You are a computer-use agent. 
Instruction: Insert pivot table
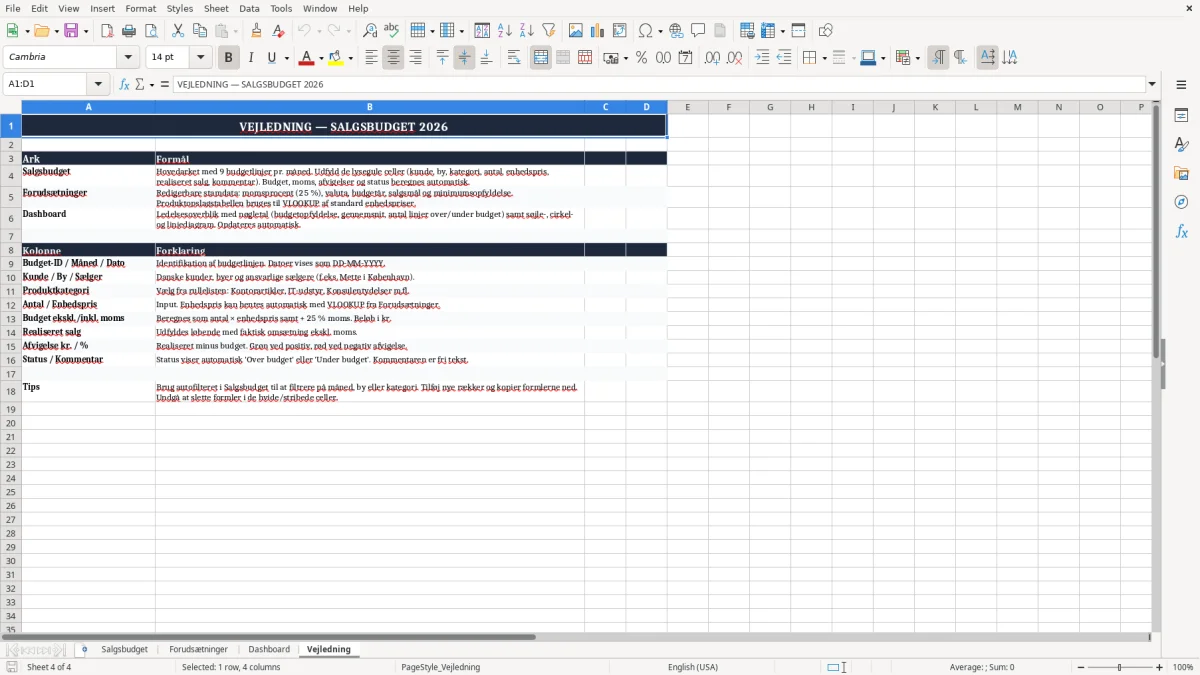(620, 31)
